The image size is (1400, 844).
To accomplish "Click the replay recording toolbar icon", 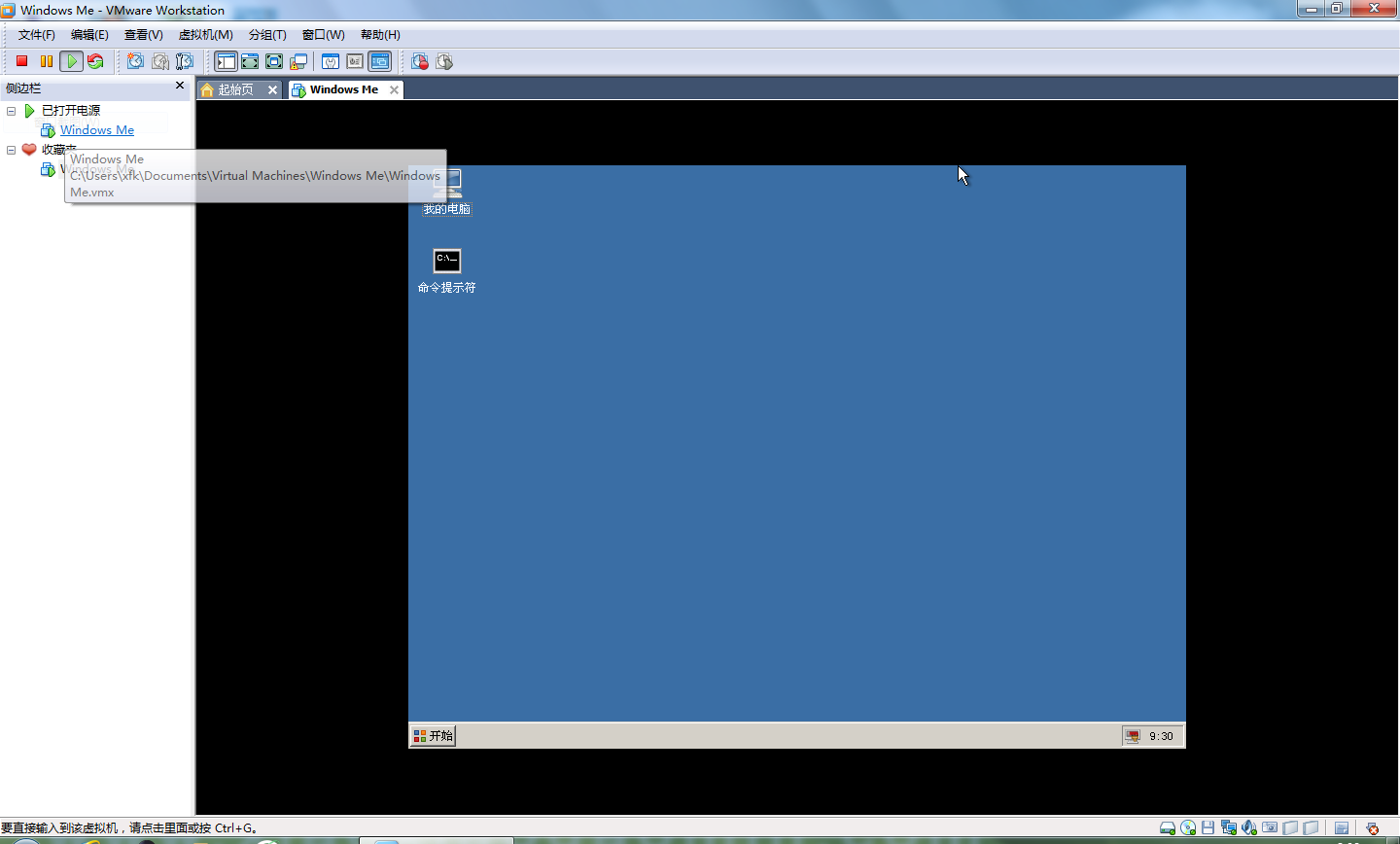I will (x=444, y=61).
